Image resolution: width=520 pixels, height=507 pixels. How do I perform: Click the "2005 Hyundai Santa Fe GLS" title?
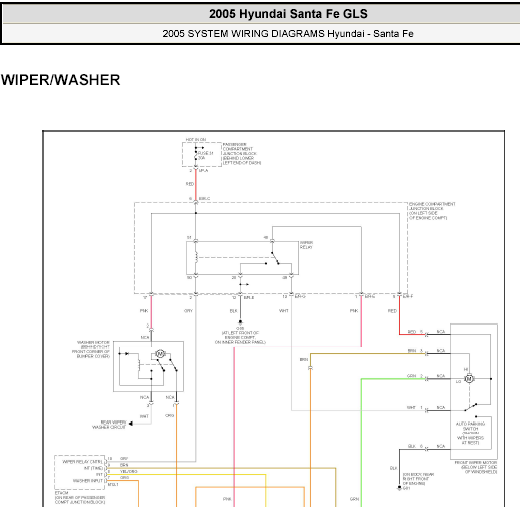pyautogui.click(x=288, y=14)
